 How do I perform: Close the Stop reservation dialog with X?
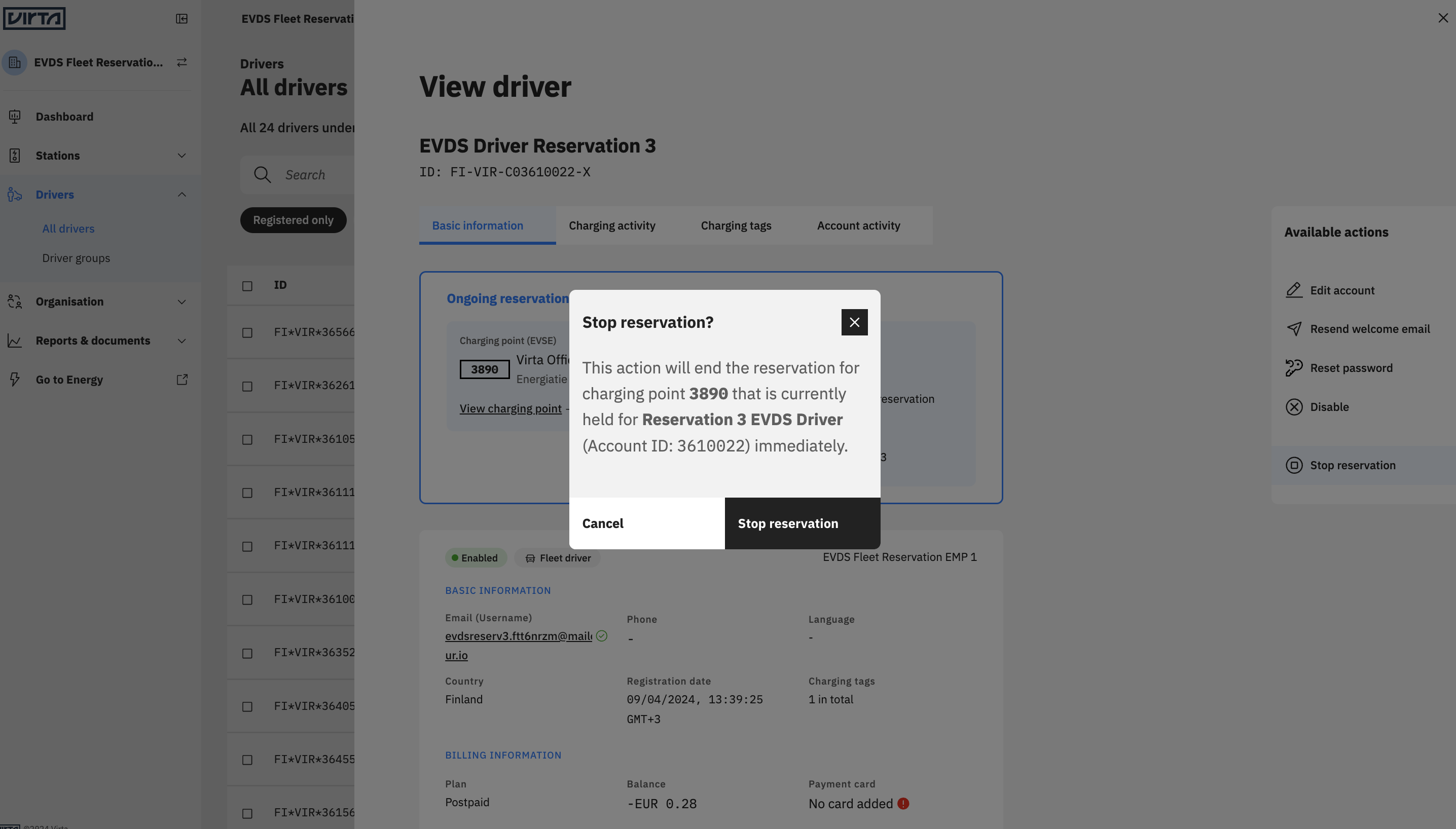[x=854, y=322]
